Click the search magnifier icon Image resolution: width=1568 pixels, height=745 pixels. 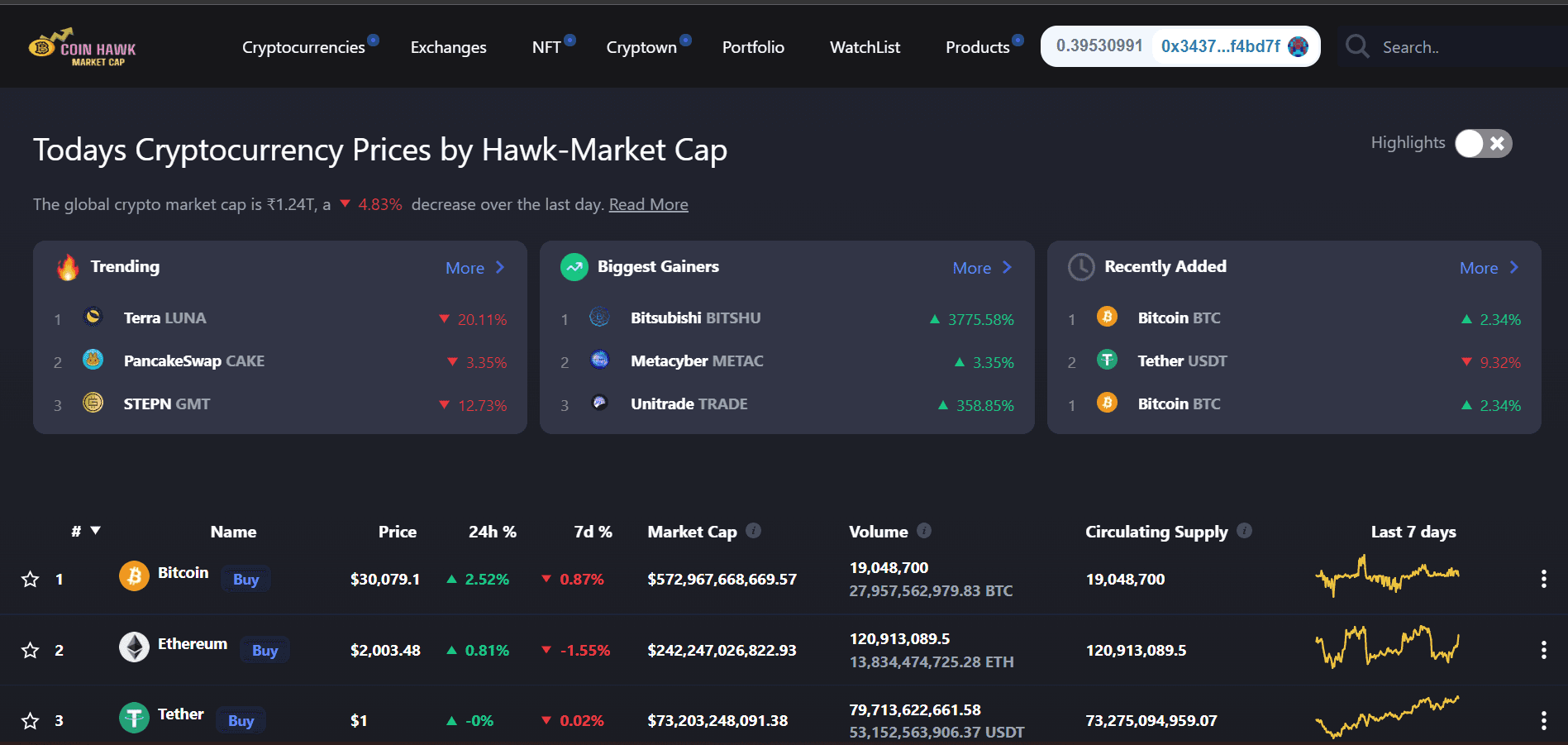click(x=1357, y=46)
